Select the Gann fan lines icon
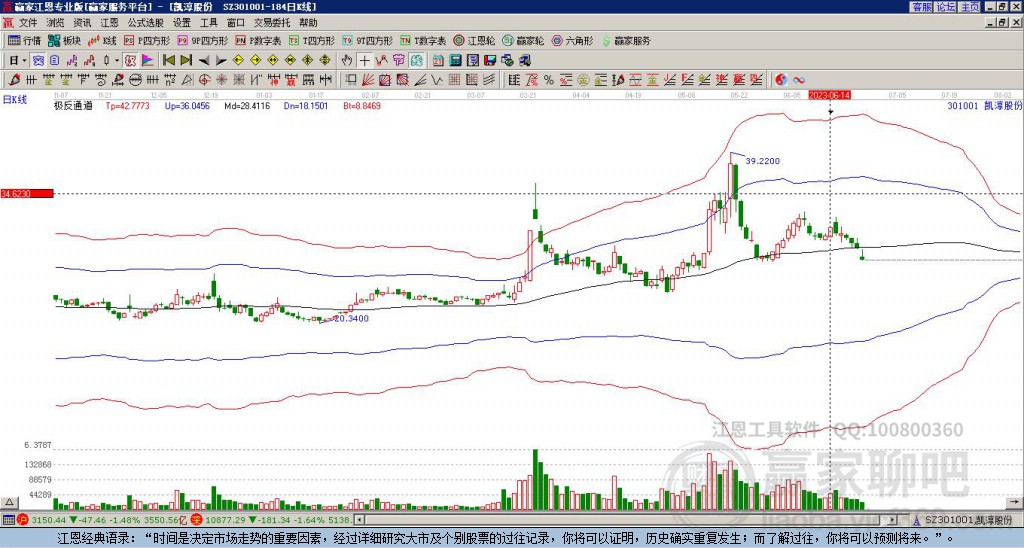This screenshot has width=1024, height=548. (368, 80)
